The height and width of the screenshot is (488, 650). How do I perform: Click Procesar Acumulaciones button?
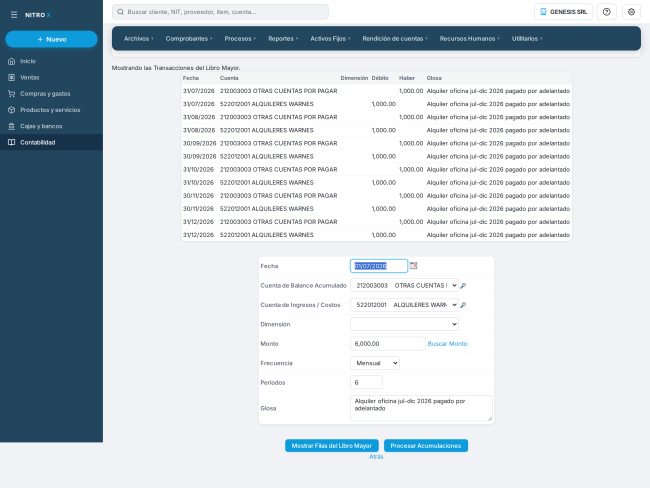pyautogui.click(x=426, y=446)
